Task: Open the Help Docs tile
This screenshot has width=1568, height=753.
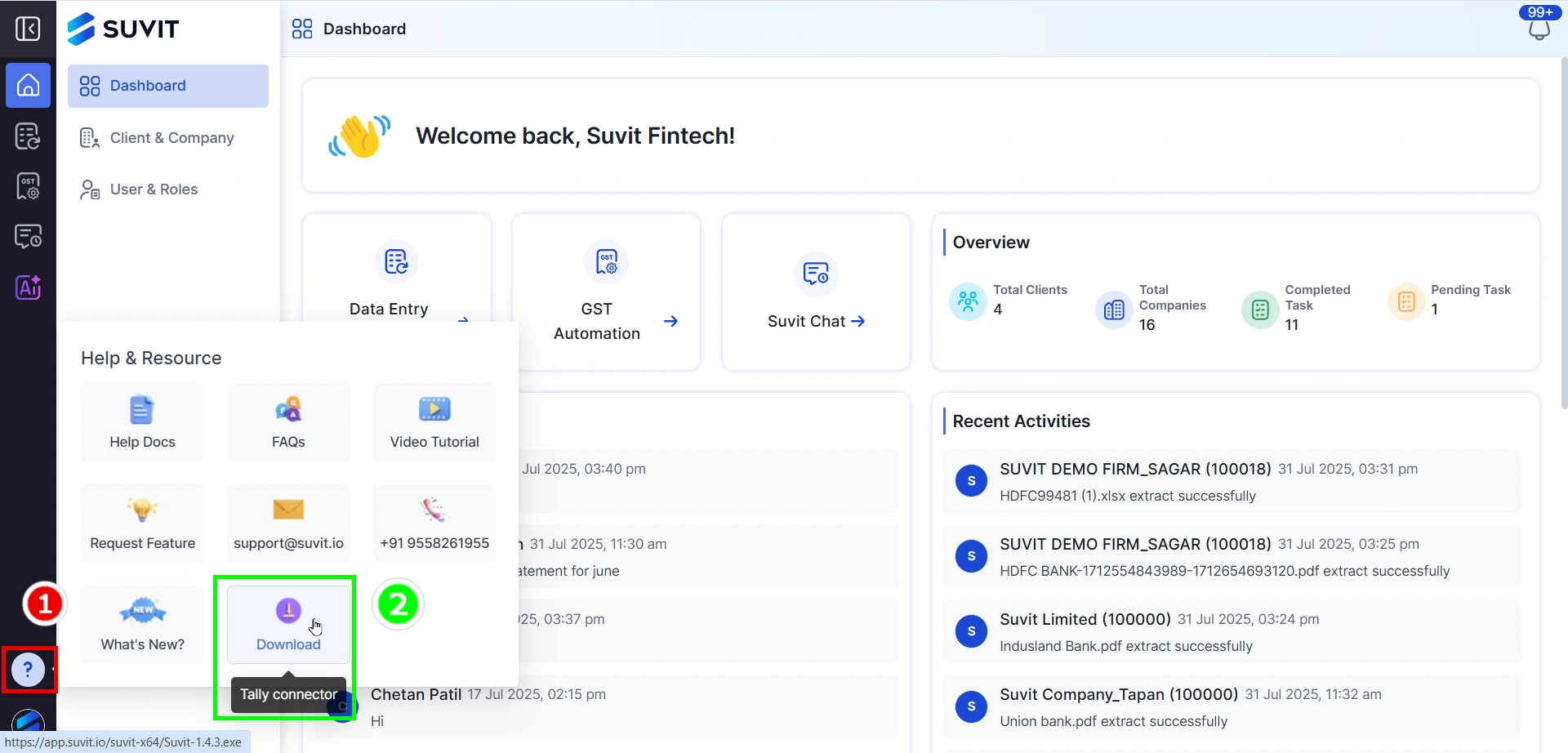Action: (x=142, y=422)
